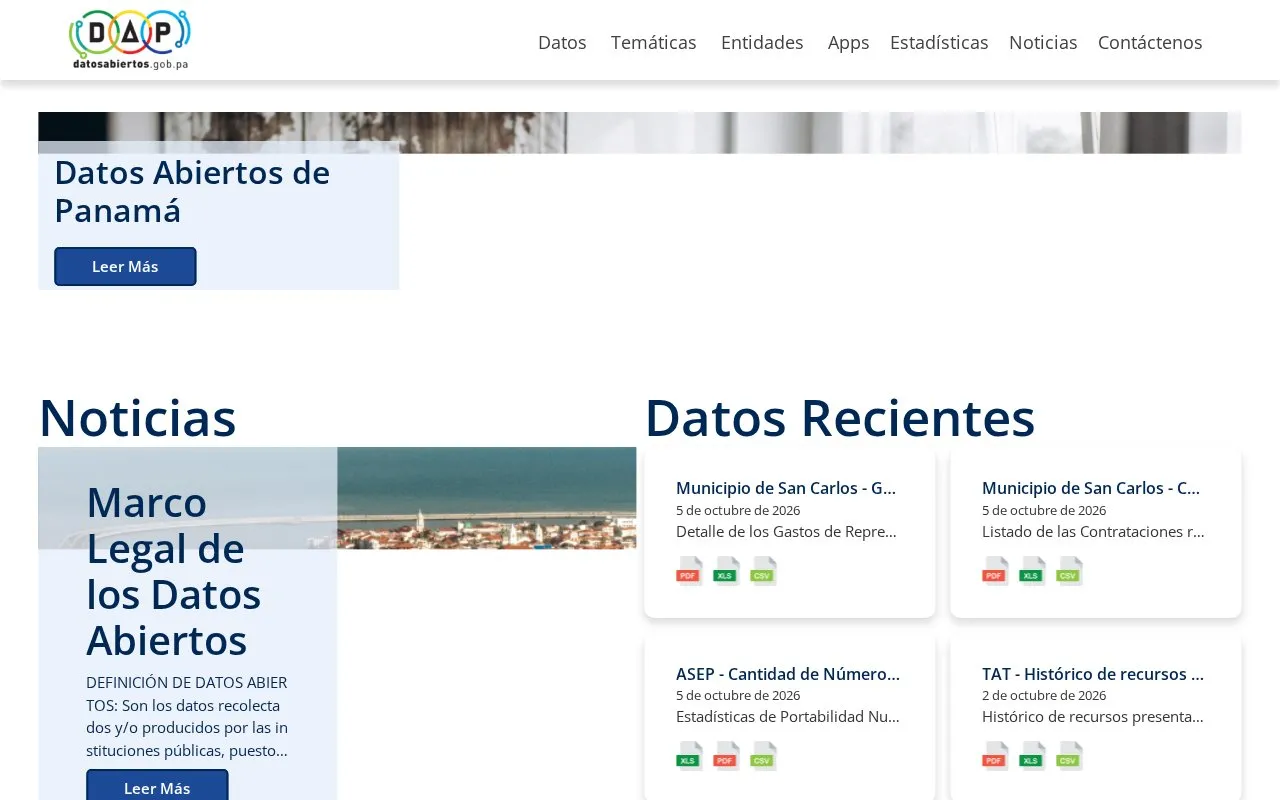The width and height of the screenshot is (1280, 800).
Task: Open the XLS file in the ASEP card
Action: click(689, 756)
